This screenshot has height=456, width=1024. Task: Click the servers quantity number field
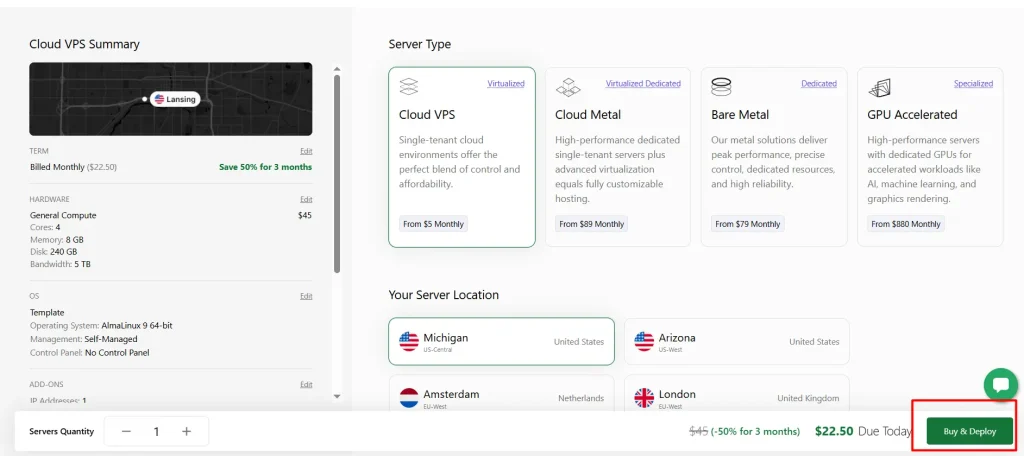coord(156,431)
